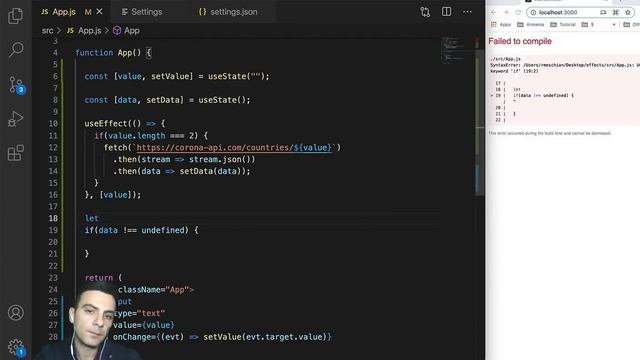This screenshot has height=360, width=640.
Task: Open the Extensions view
Action: 16,153
